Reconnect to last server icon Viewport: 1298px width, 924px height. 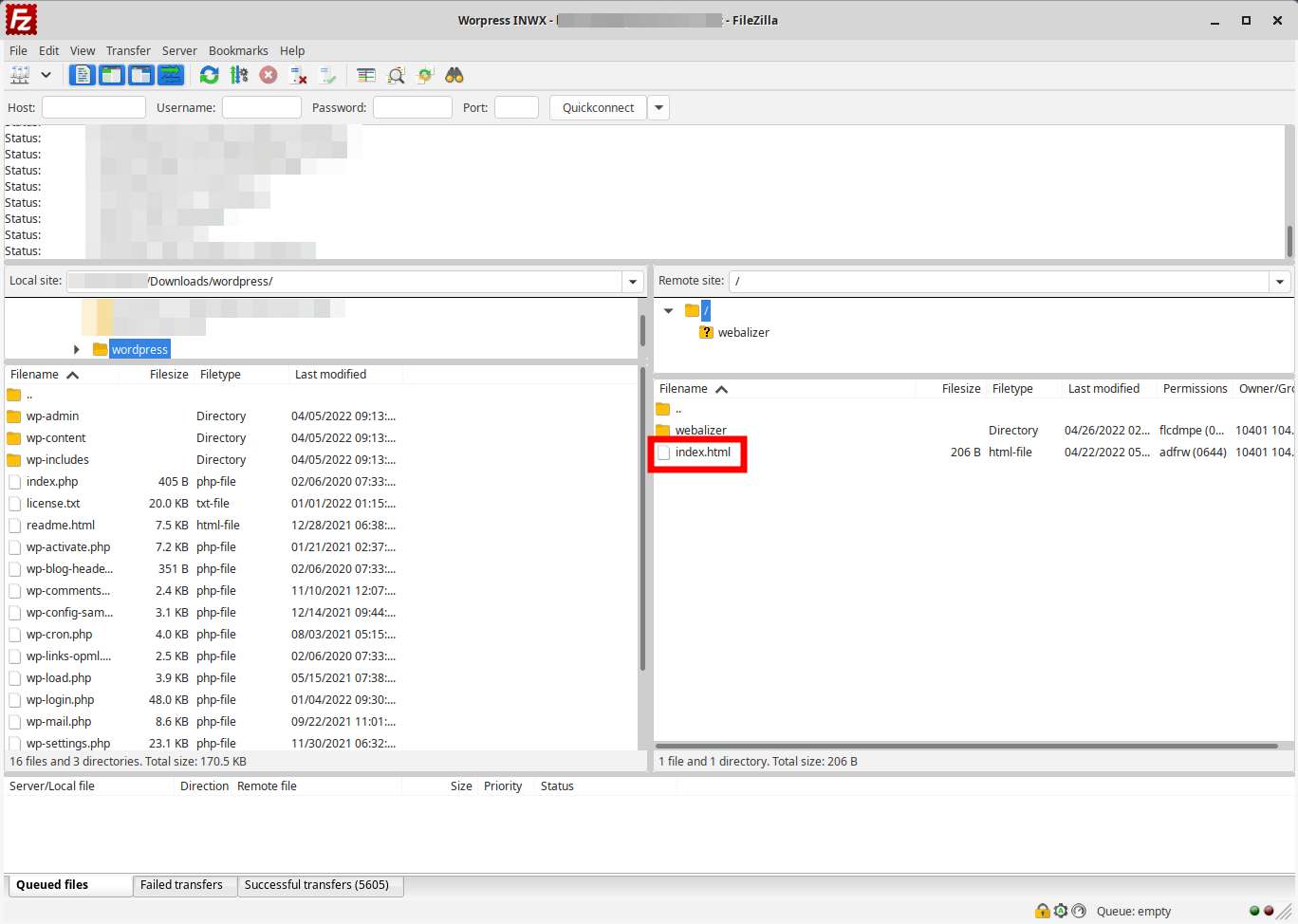[327, 75]
